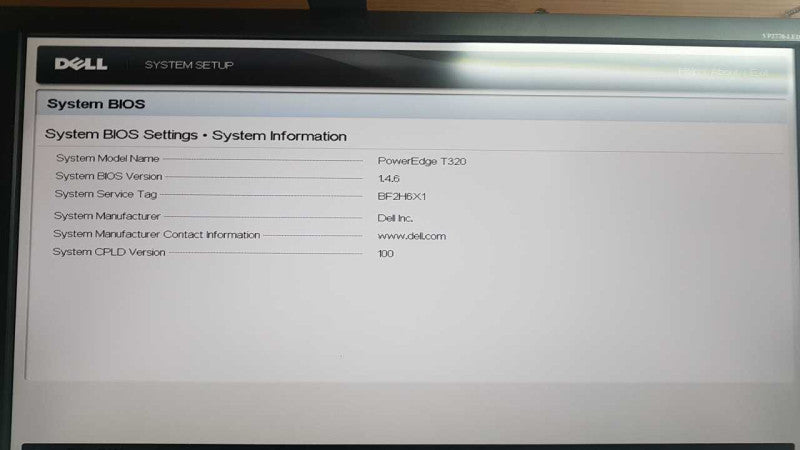Screen dimensions: 800x450
Task: Select the System Manufacturer label
Action: point(107,216)
